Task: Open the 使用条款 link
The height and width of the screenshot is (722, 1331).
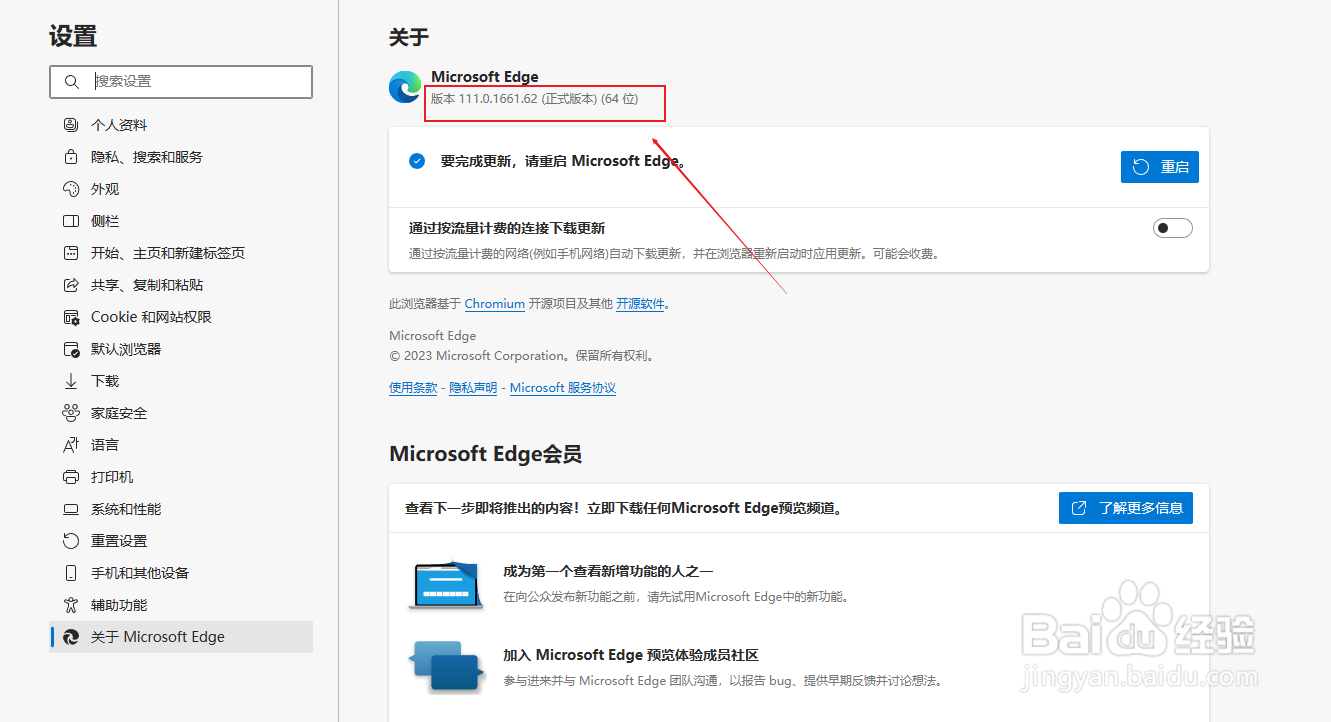Action: click(x=413, y=388)
